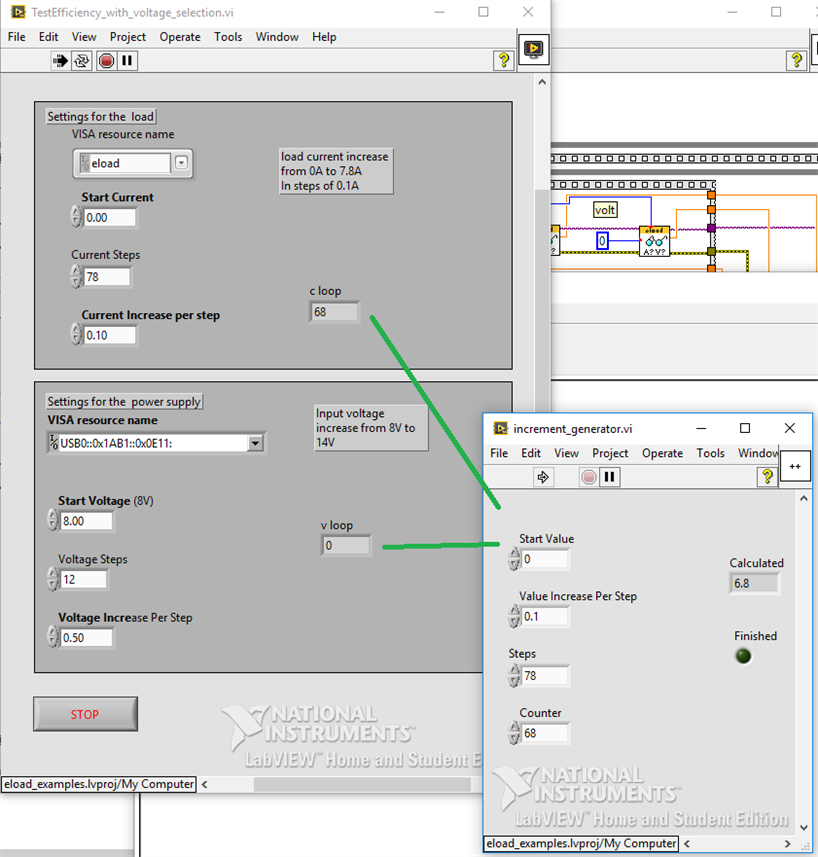Open the Tools menu in increment_generator window

[710, 453]
